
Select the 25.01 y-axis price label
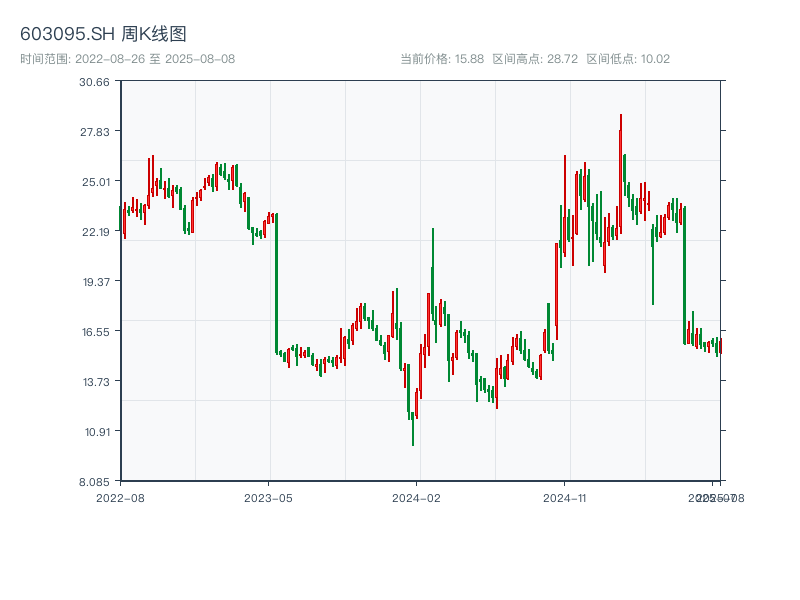click(x=95, y=182)
